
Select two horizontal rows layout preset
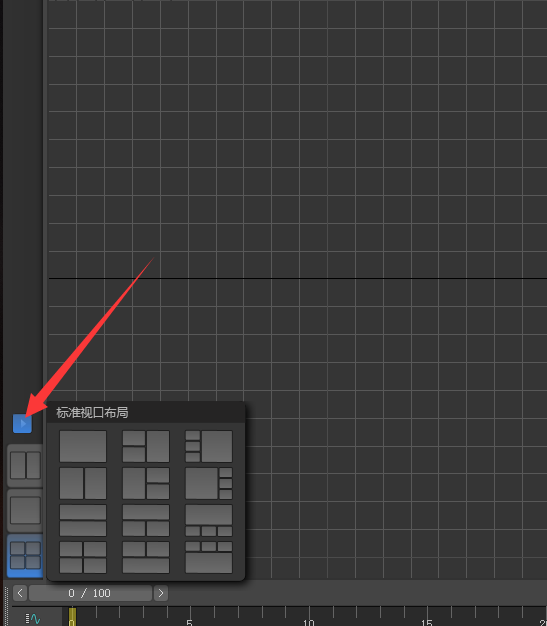pyautogui.click(x=83, y=520)
